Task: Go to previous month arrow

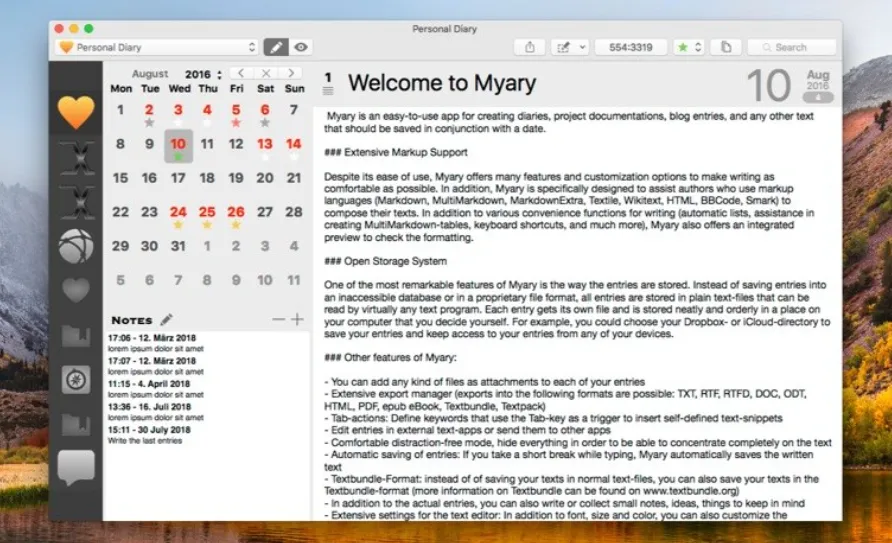Action: (241, 73)
